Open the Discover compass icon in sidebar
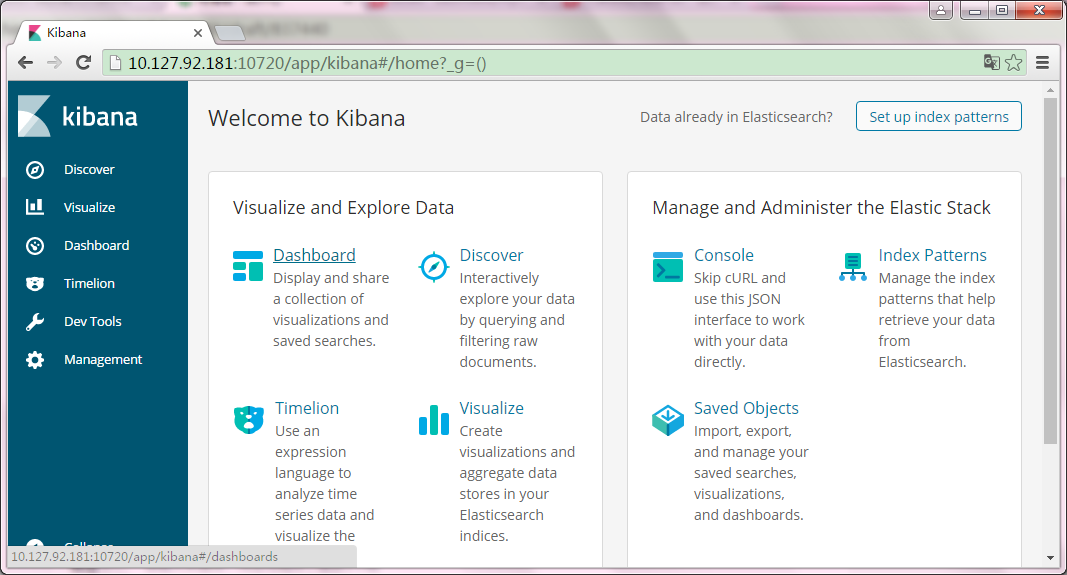1067x575 pixels. (35, 169)
